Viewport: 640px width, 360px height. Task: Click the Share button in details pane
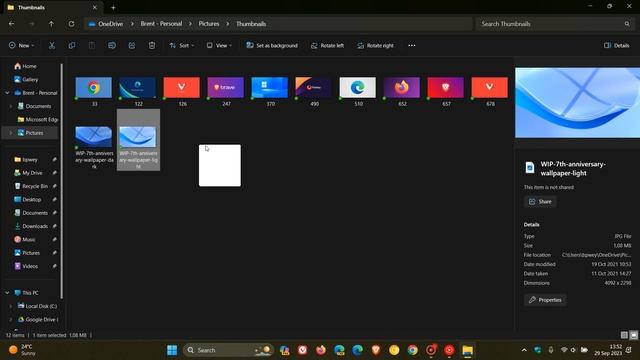pyautogui.click(x=540, y=202)
